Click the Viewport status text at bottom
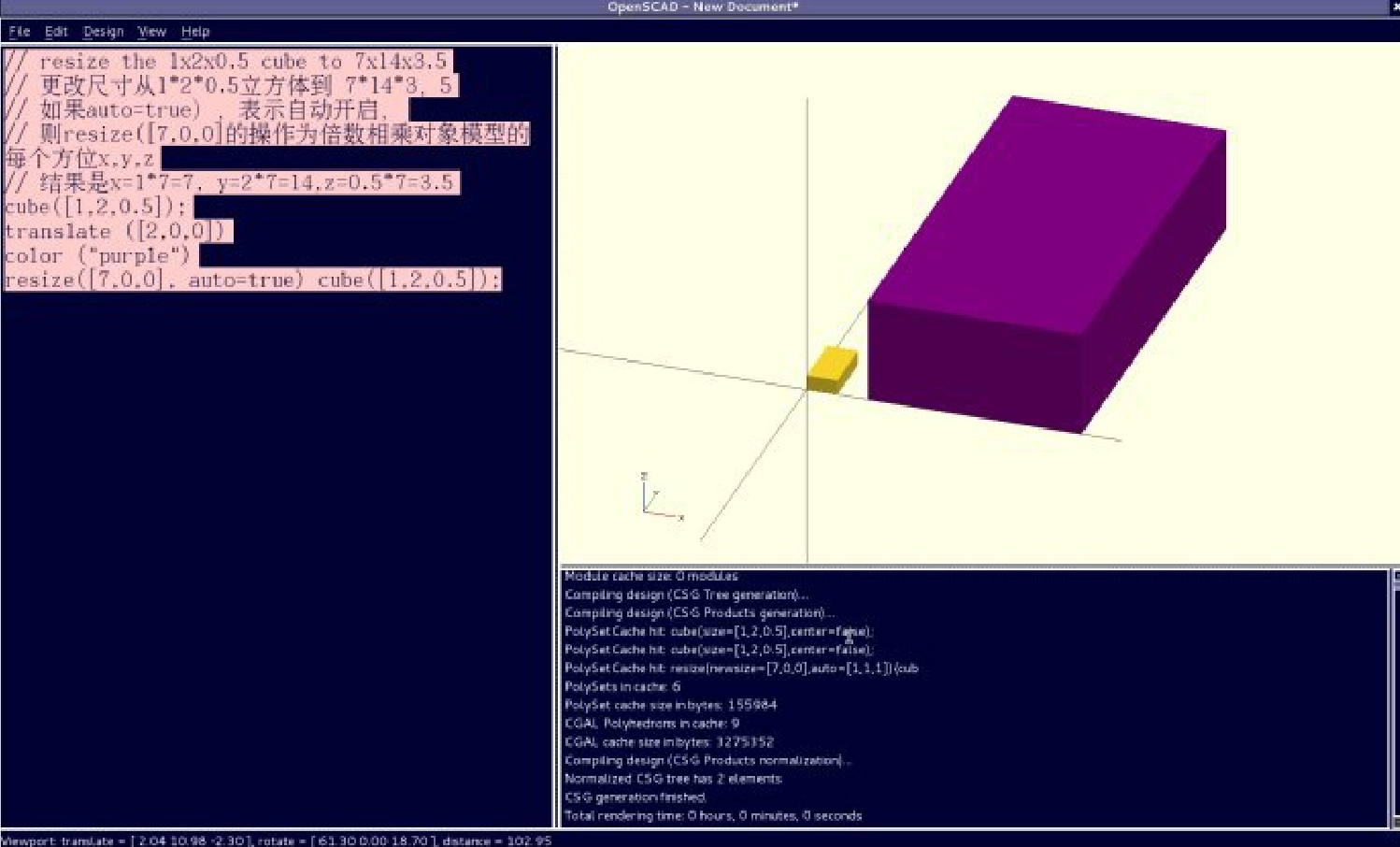Image resolution: width=1400 pixels, height=847 pixels. 277,840
